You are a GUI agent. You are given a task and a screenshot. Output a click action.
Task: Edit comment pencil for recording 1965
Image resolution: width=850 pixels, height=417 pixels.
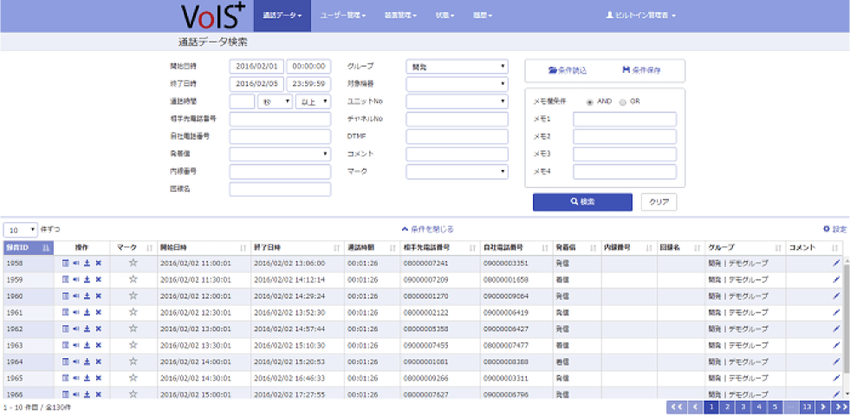pos(836,377)
